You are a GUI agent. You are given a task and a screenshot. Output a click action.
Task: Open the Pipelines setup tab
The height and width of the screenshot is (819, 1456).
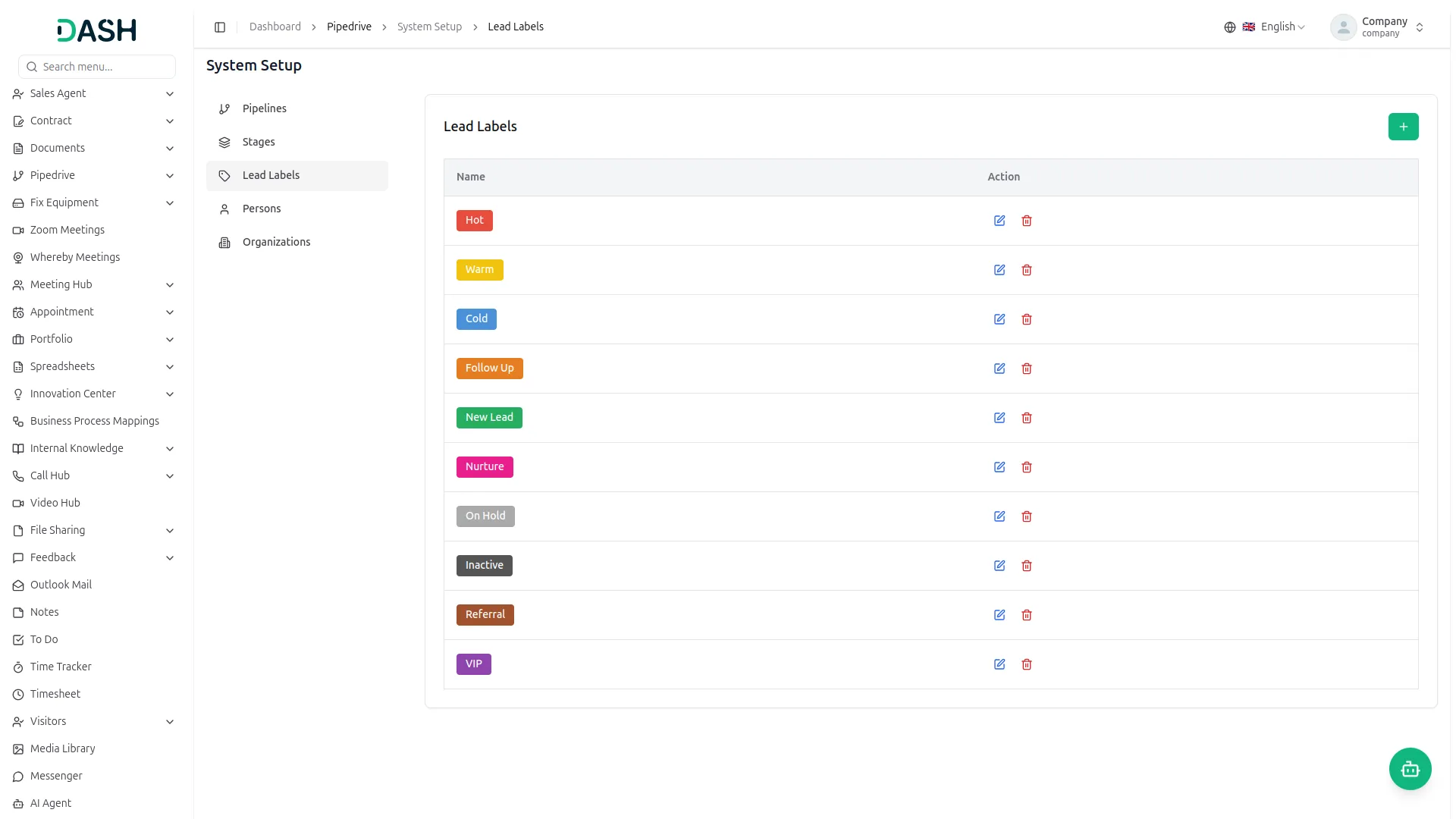click(297, 108)
